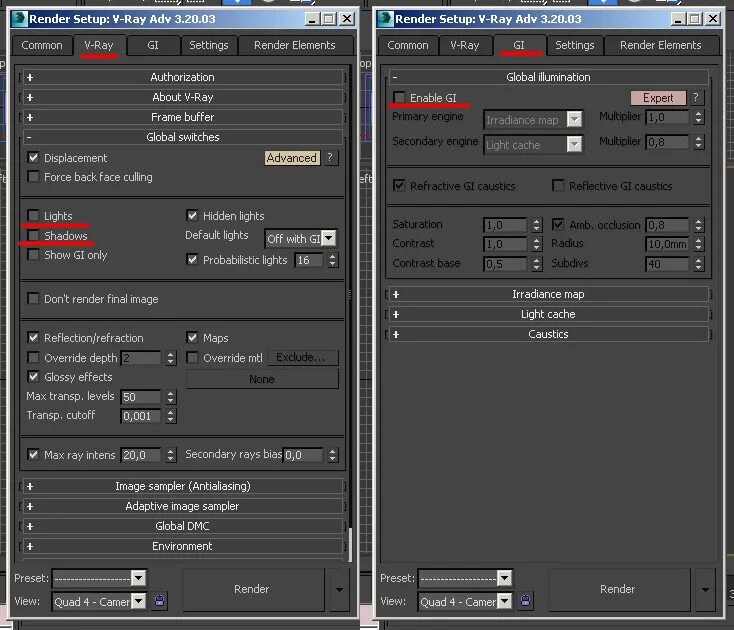Expand the Frame buffer rollout
The height and width of the screenshot is (630, 734).
(x=183, y=117)
